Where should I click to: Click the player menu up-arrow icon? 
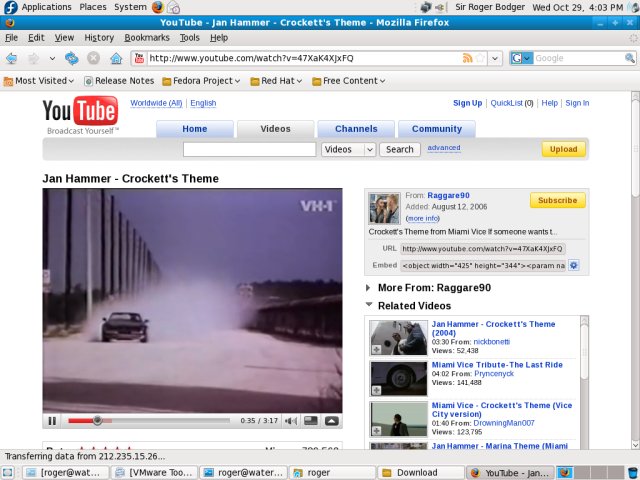[x=331, y=421]
